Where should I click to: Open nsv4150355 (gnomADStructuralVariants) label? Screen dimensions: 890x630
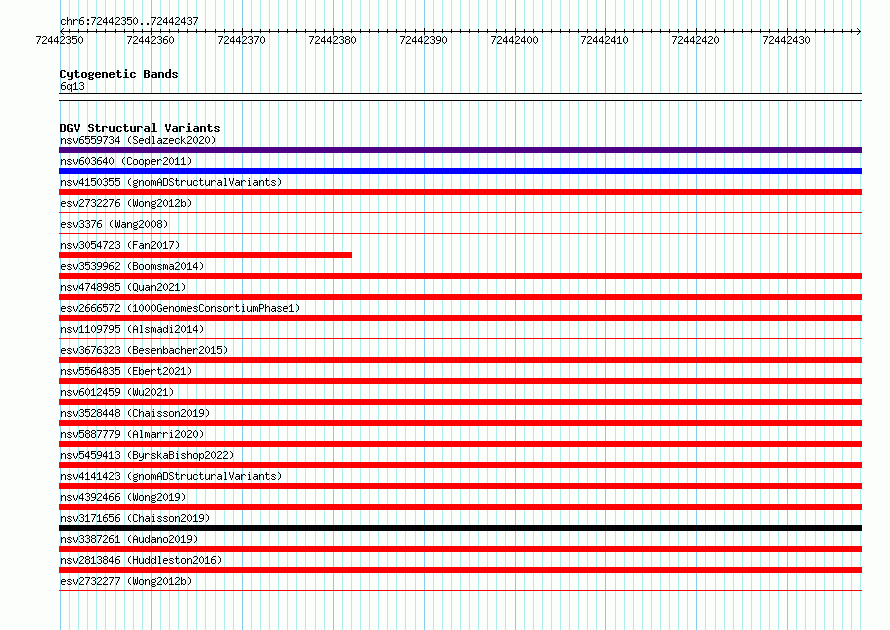tap(171, 182)
